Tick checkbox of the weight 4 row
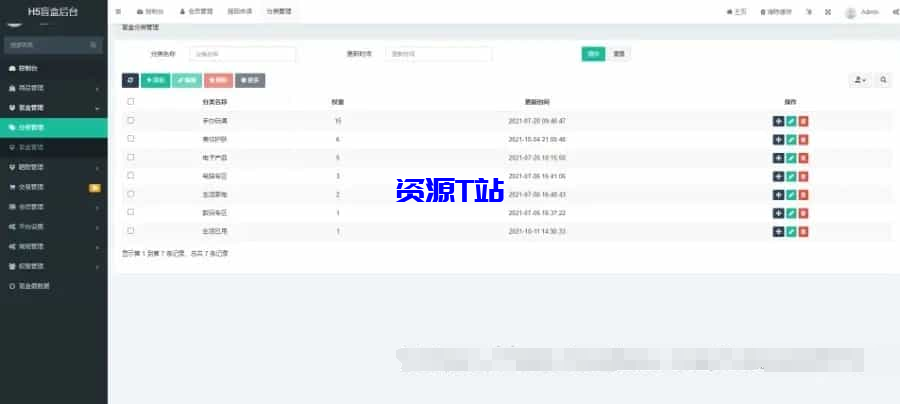Viewport: 900px width, 404px height. 131,138
